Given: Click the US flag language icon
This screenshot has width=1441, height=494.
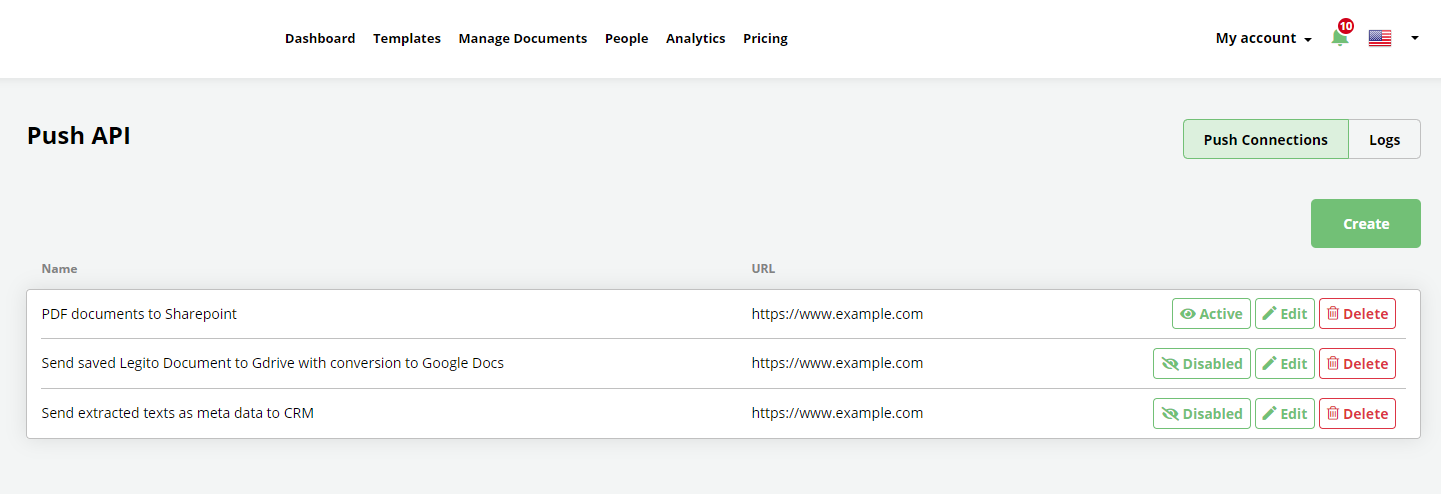Looking at the screenshot, I should pyautogui.click(x=1380, y=38).
